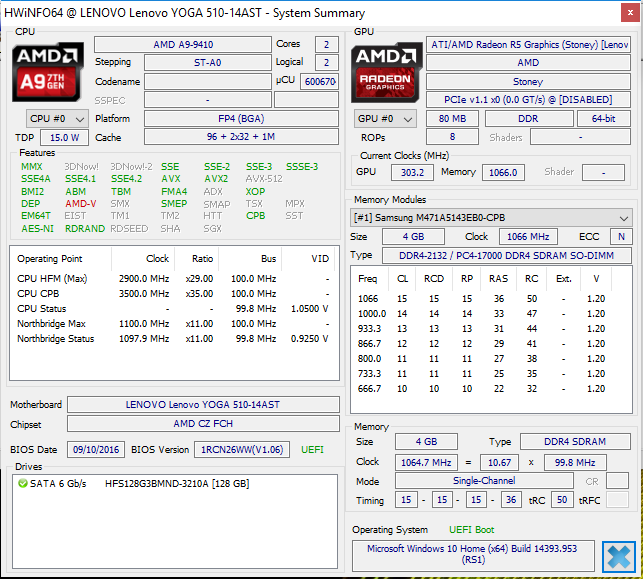Click the 15.0 W TDP value
Viewport: 643px width, 579px height.
pos(64,137)
